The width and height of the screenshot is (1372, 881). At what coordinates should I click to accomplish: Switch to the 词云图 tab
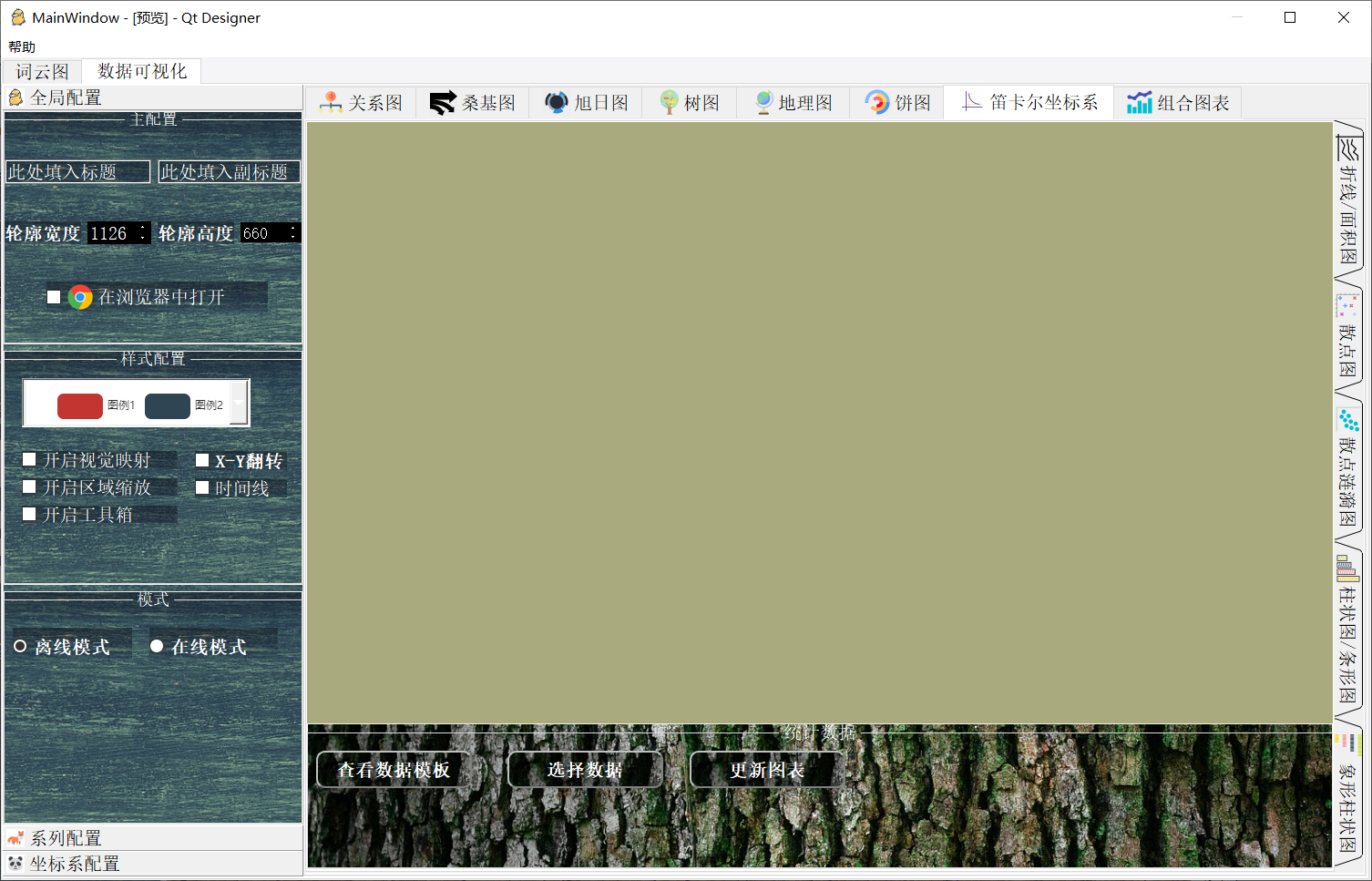pyautogui.click(x=42, y=72)
